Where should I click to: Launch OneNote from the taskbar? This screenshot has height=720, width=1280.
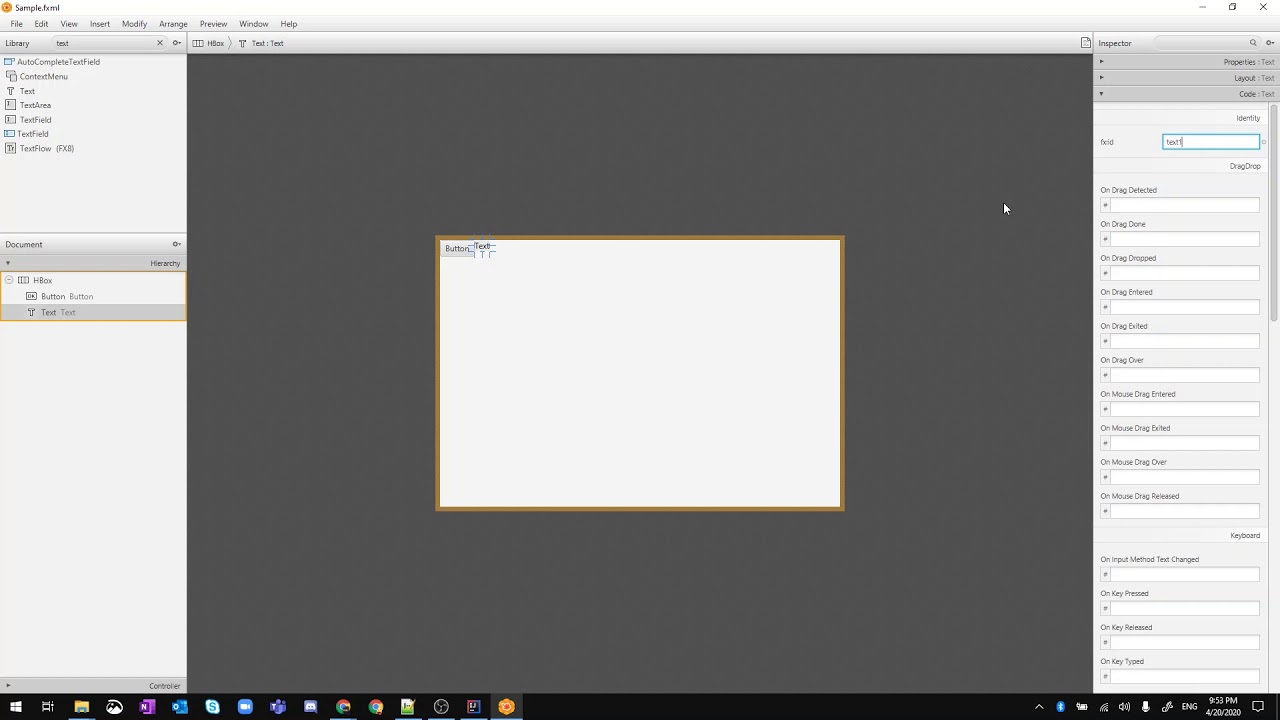point(147,707)
